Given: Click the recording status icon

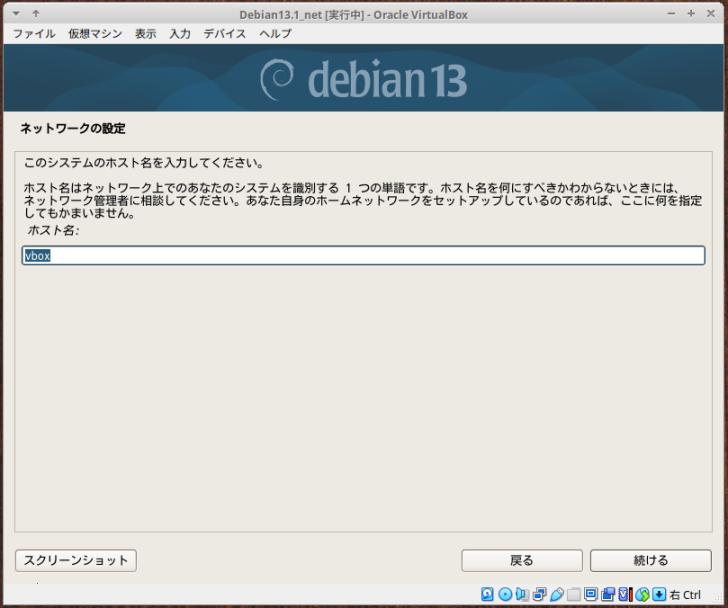Looking at the screenshot, I should (x=608, y=594).
